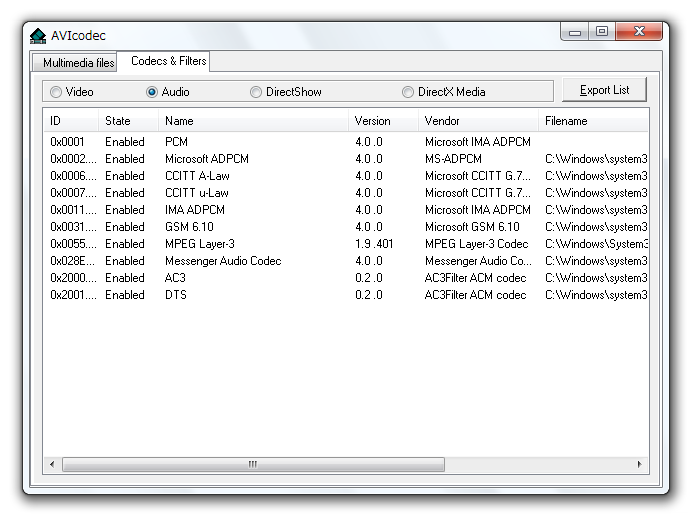The height and width of the screenshot is (519, 694).
Task: Maximize the AVIcodec window
Action: (x=601, y=32)
